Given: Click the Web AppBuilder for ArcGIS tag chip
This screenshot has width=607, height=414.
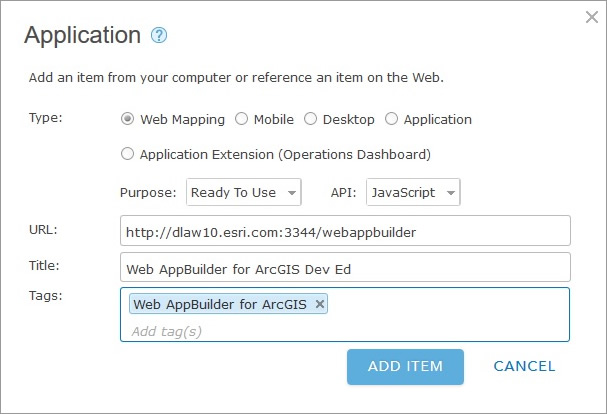Looking at the screenshot, I should pos(220,304).
